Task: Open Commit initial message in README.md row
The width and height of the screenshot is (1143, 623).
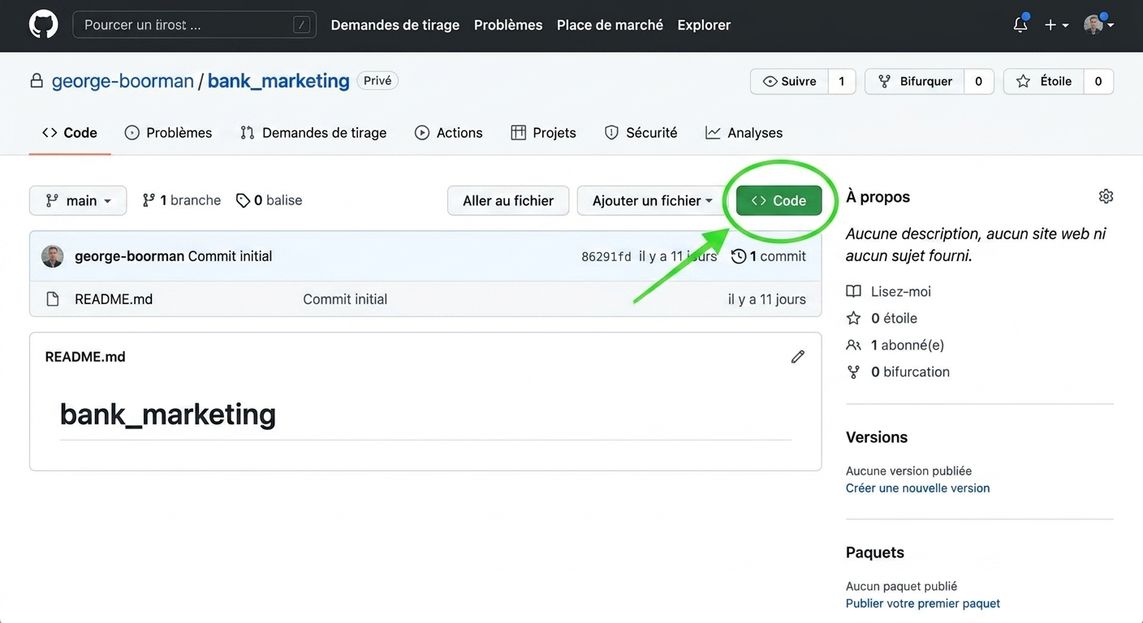Action: (345, 299)
